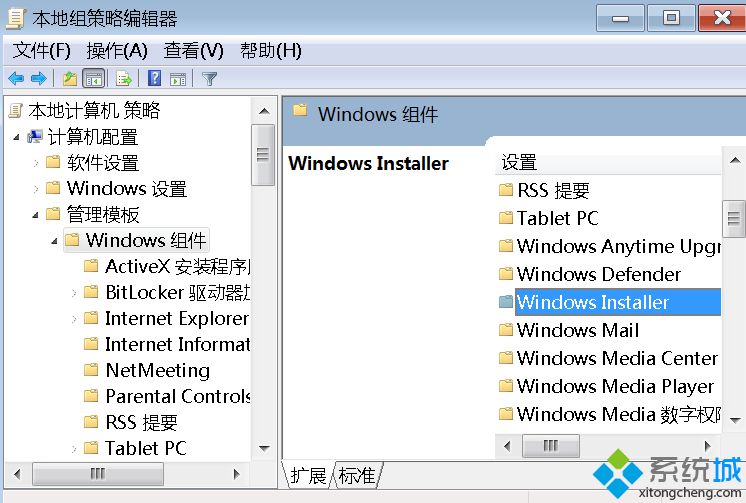Image resolution: width=746 pixels, height=503 pixels.
Task: Click the 本地计算机 策略 scroll icon
Action: coord(15,111)
